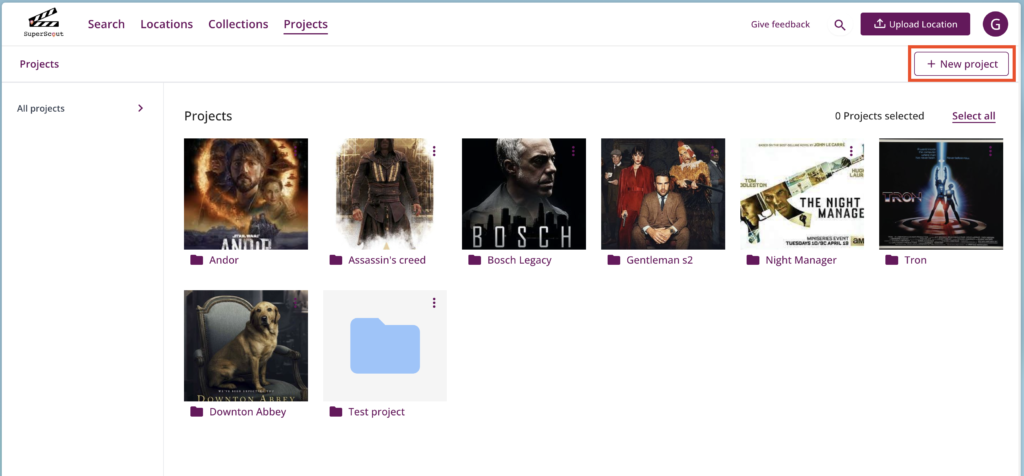This screenshot has height=476, width=1024.
Task: Click the 0 Projects selected counter
Action: 879,116
